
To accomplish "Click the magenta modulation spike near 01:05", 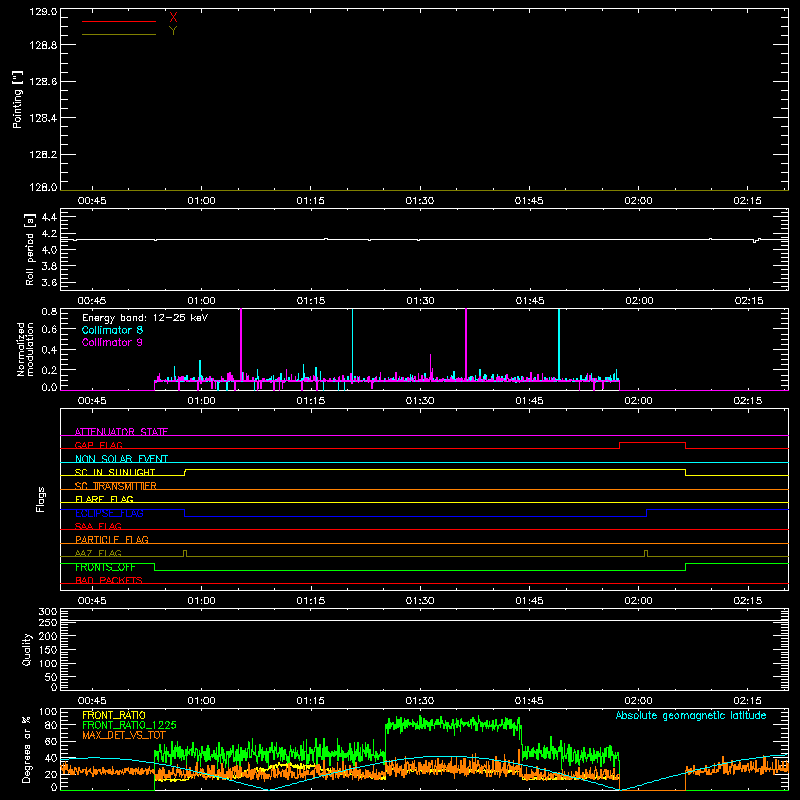I will [241, 344].
